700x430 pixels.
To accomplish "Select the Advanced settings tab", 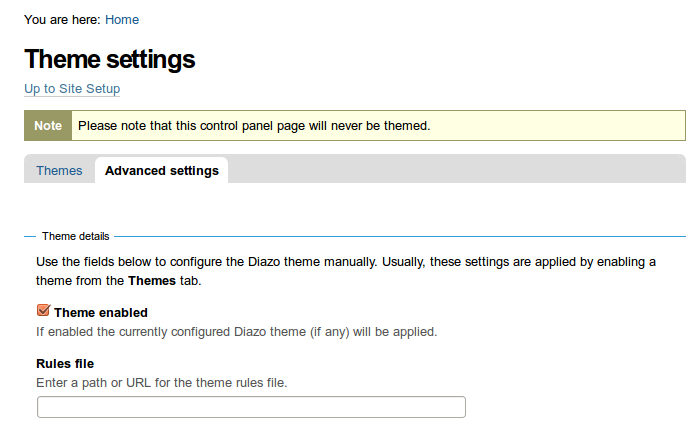I will click(x=162, y=171).
